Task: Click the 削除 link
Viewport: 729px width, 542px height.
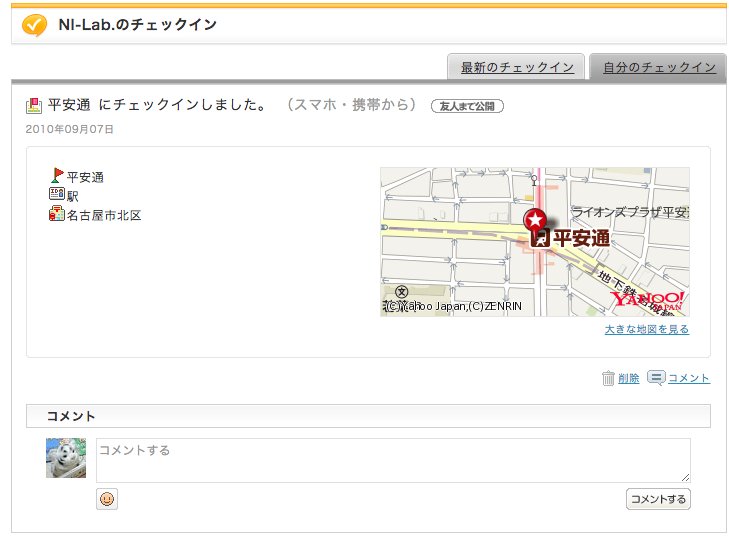Action: pyautogui.click(x=628, y=379)
